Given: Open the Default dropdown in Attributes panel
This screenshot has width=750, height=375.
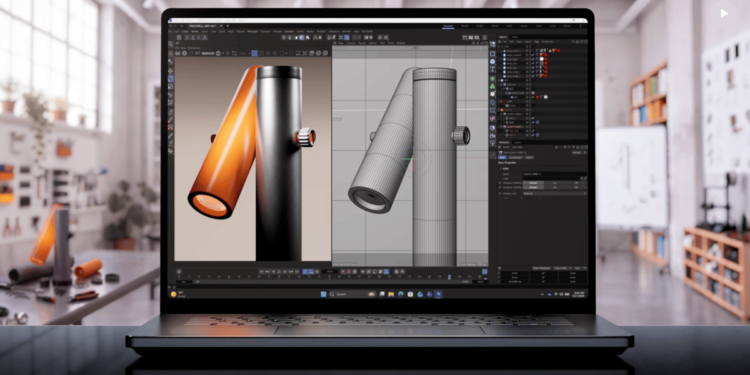Looking at the screenshot, I should (579, 153).
